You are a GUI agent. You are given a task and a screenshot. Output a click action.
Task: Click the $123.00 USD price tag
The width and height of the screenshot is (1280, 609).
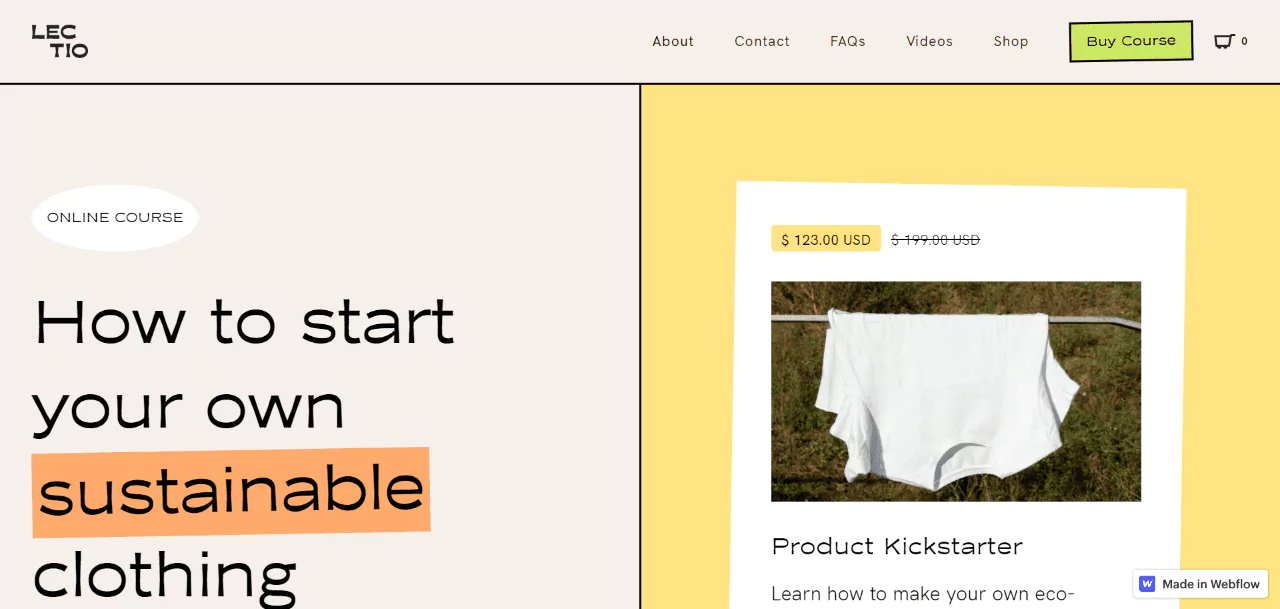click(825, 238)
